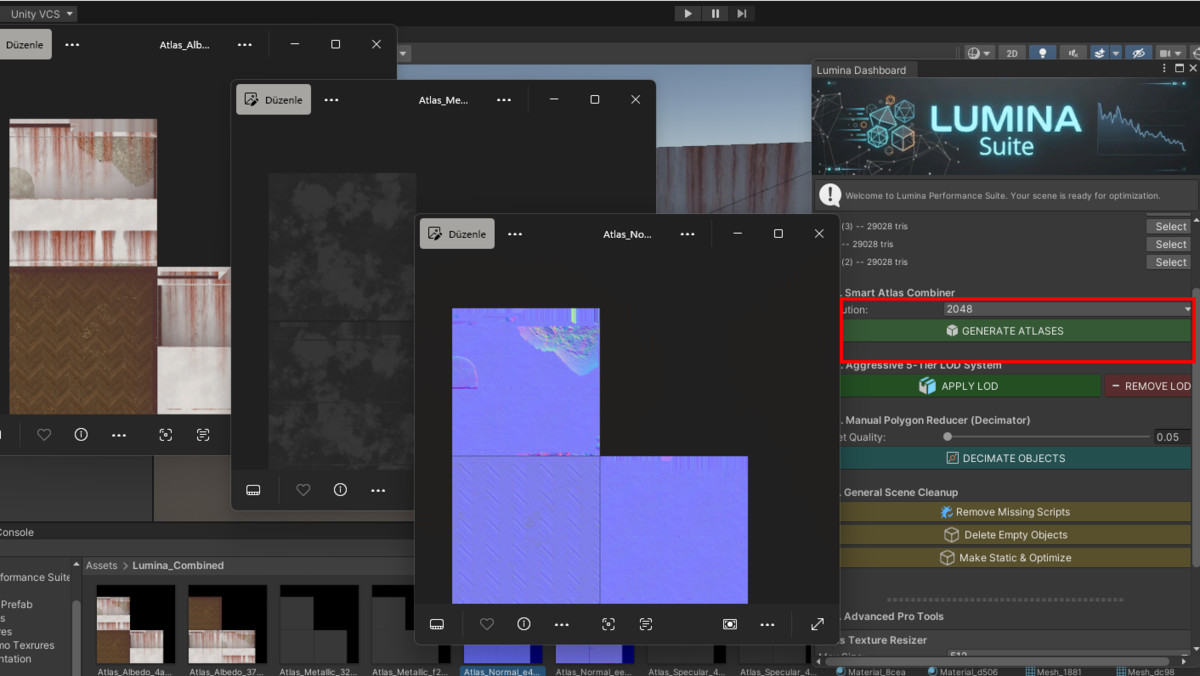Toggle filmstrip in Atlas_Me window
The width and height of the screenshot is (1200, 676).
tap(254, 490)
